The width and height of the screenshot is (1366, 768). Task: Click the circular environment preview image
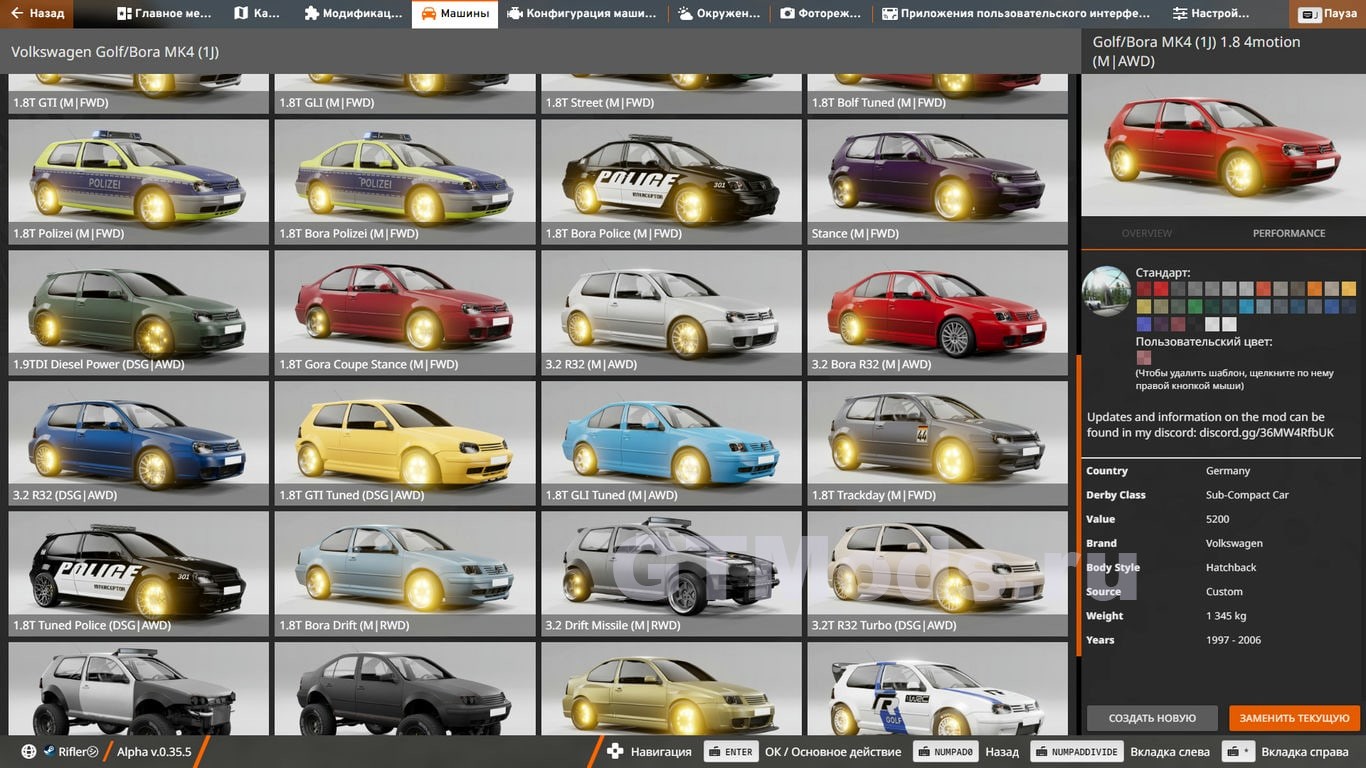pos(1107,291)
